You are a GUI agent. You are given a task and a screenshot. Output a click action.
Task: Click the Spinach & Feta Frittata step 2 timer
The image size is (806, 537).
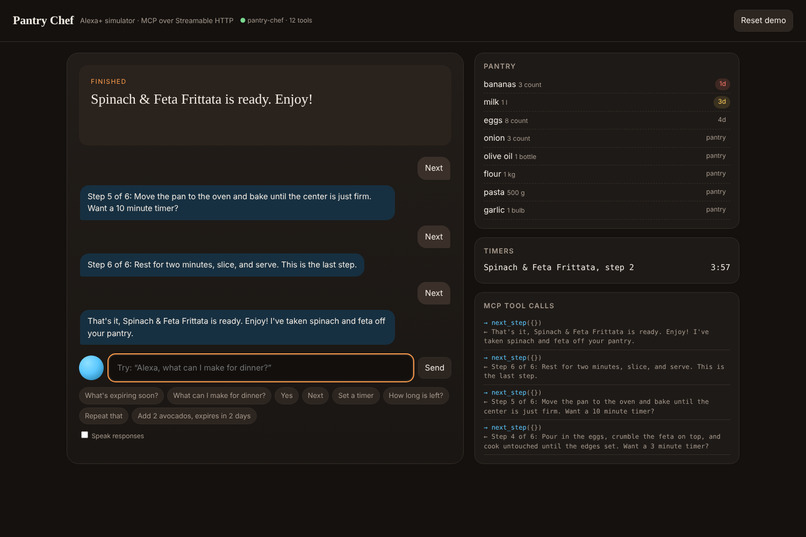(x=607, y=267)
